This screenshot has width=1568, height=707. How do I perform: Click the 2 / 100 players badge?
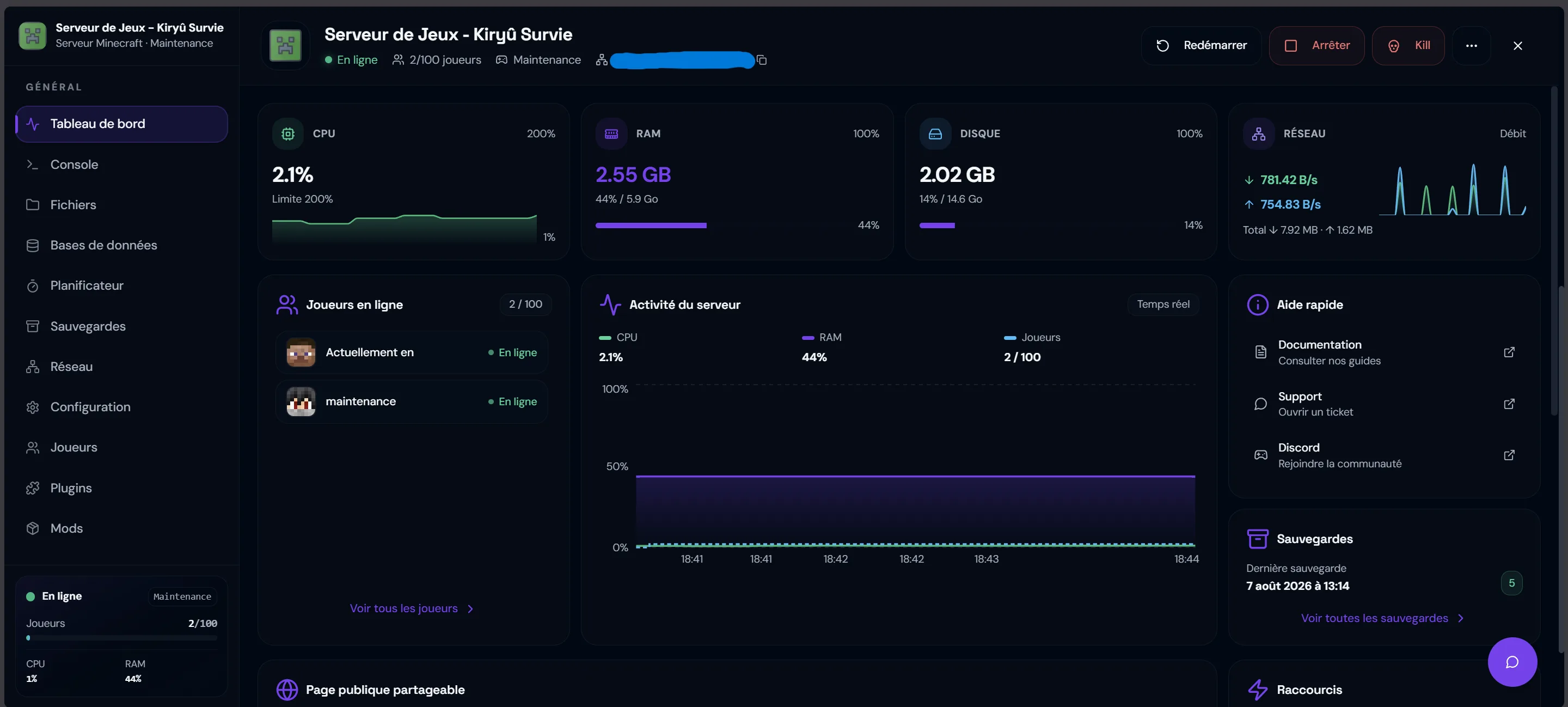click(x=526, y=304)
